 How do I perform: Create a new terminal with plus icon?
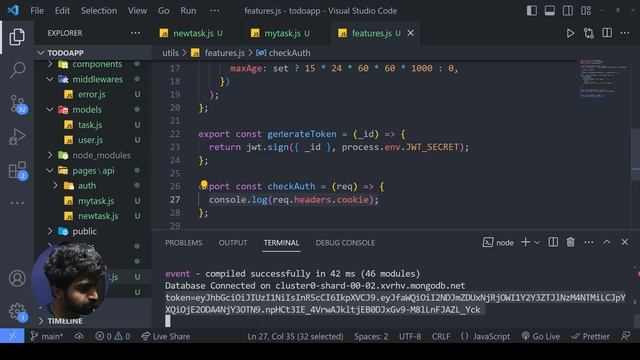pos(526,242)
